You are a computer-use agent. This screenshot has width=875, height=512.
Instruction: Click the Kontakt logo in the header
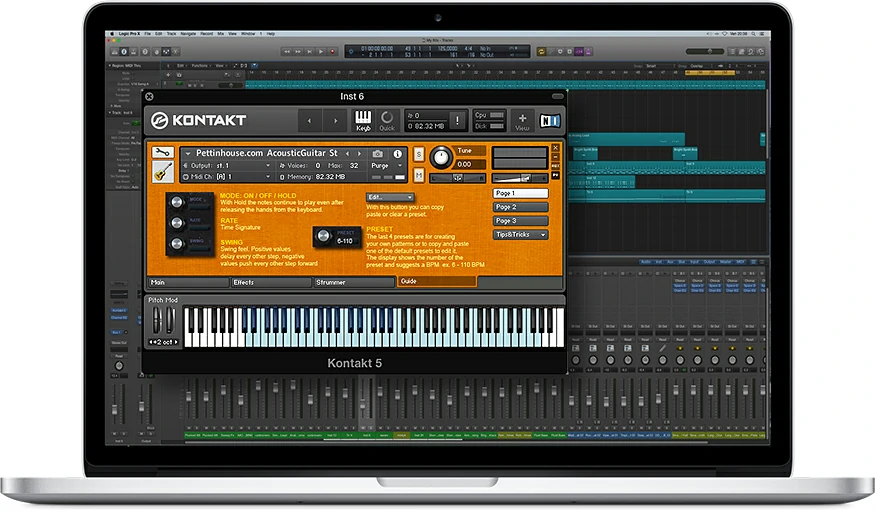point(199,120)
